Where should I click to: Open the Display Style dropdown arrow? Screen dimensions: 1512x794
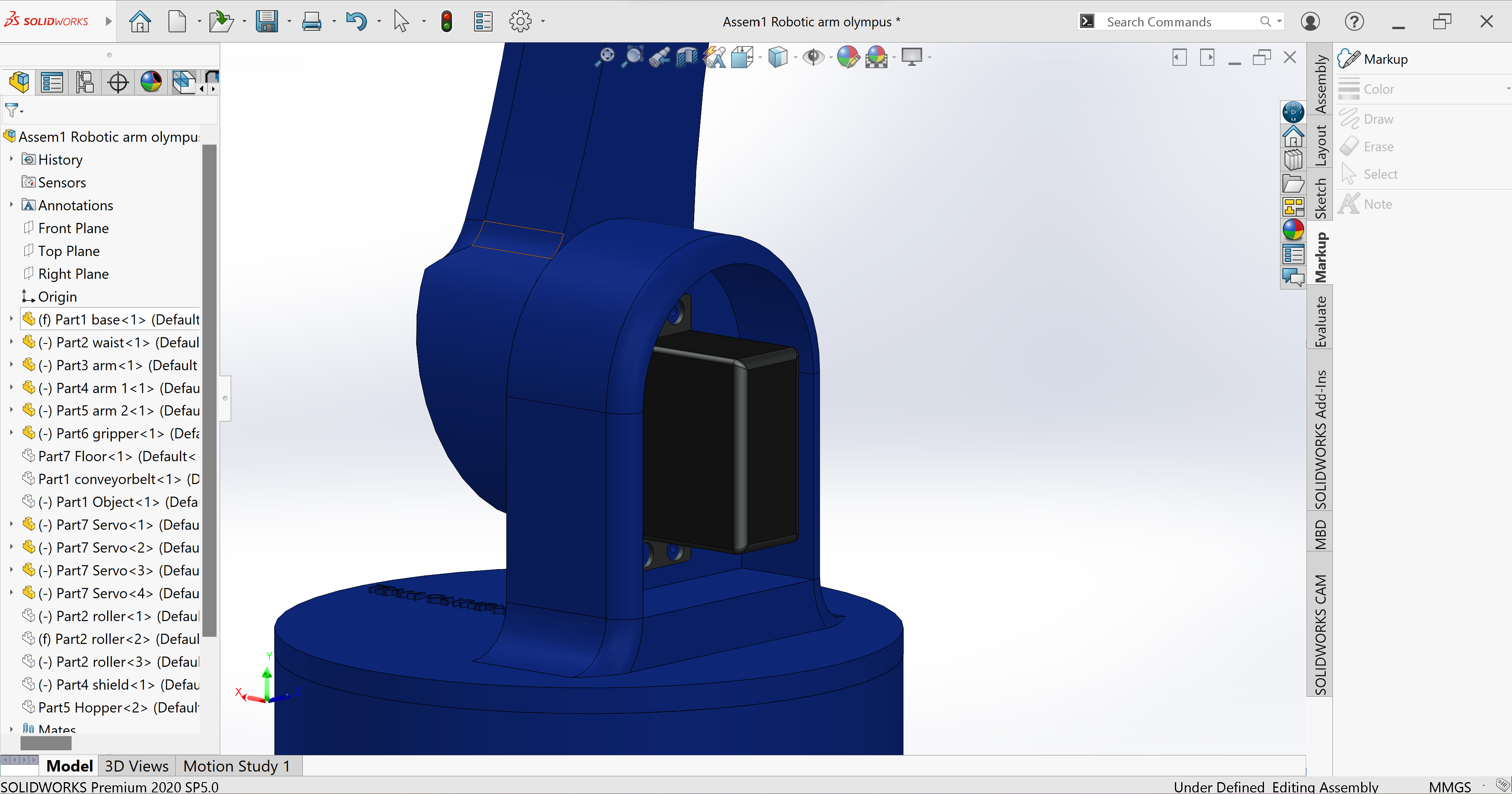tap(795, 58)
